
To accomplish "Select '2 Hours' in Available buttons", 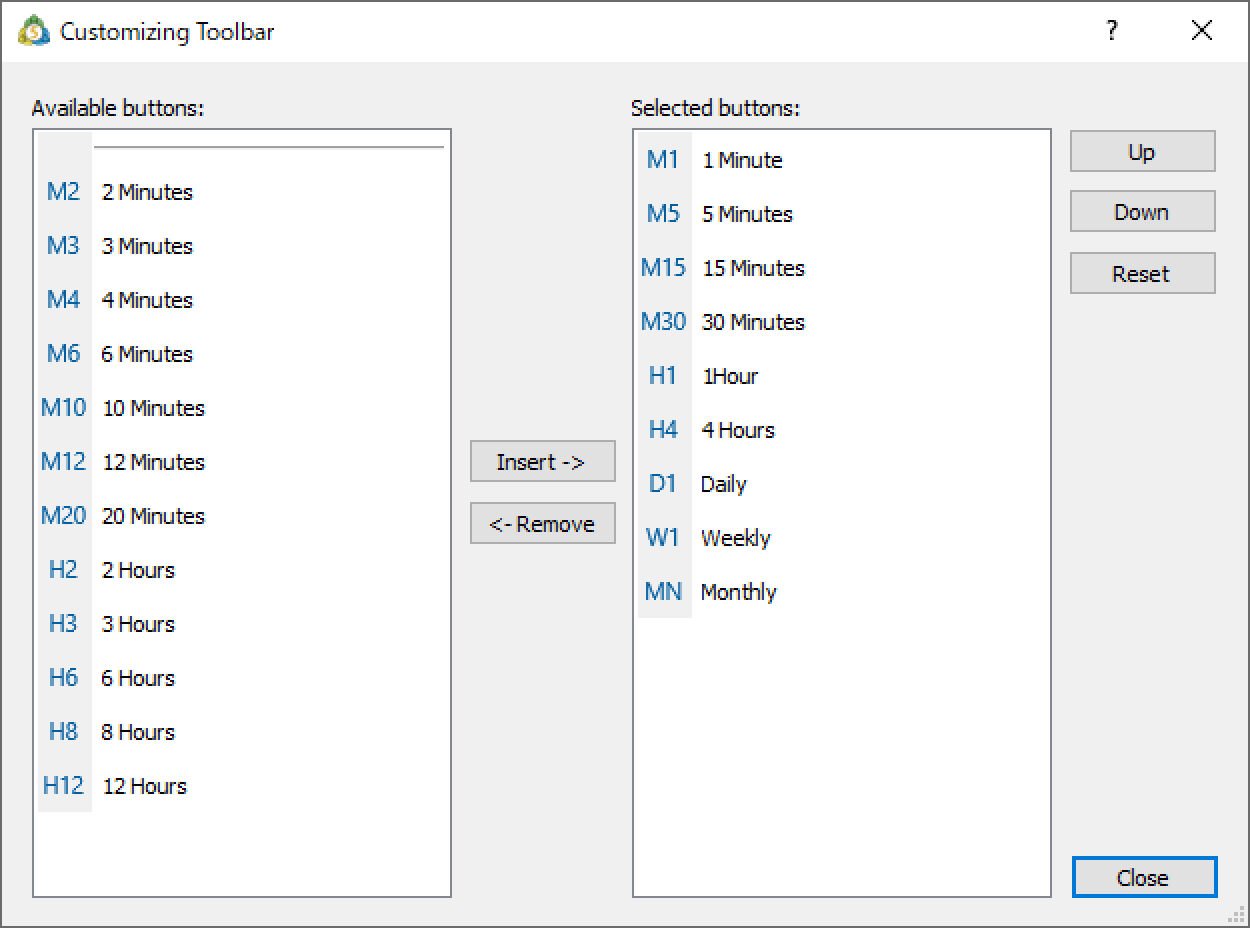I will pos(138,570).
